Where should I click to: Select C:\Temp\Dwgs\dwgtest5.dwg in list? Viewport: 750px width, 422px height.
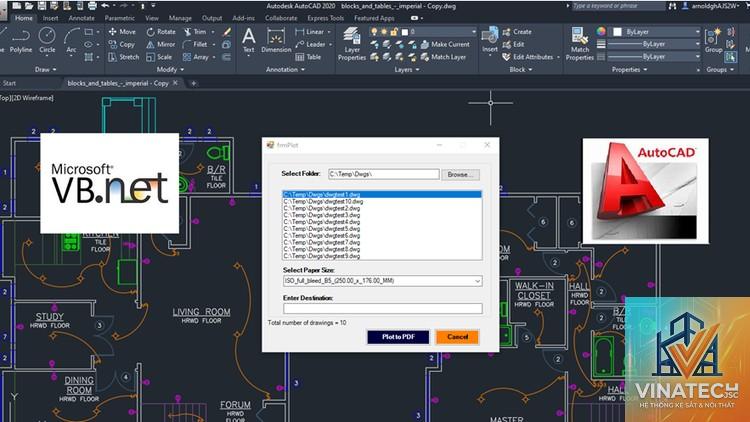click(x=382, y=229)
